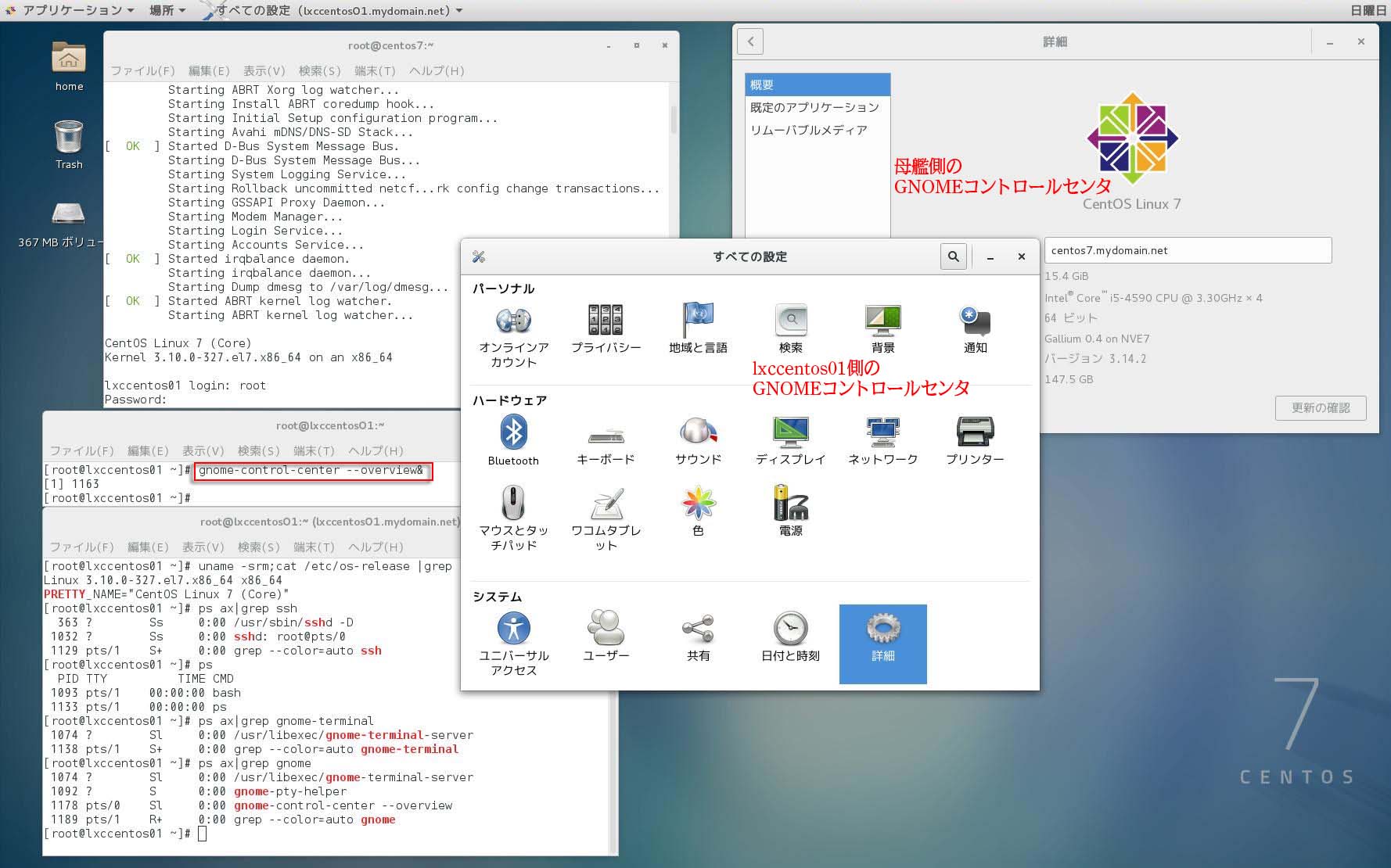
Task: Open Region and Language (地域と言語) settings
Action: [698, 329]
